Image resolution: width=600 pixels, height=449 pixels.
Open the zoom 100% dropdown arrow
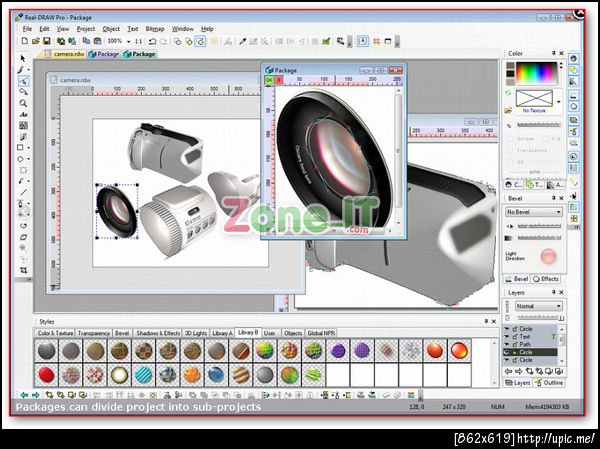pos(129,41)
